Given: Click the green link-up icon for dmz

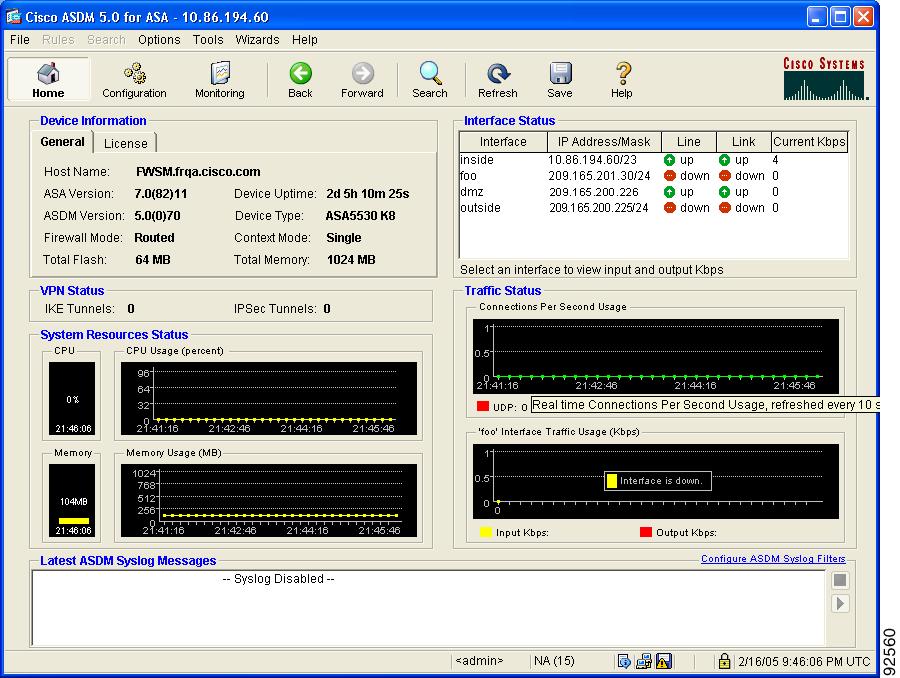Looking at the screenshot, I should [724, 192].
